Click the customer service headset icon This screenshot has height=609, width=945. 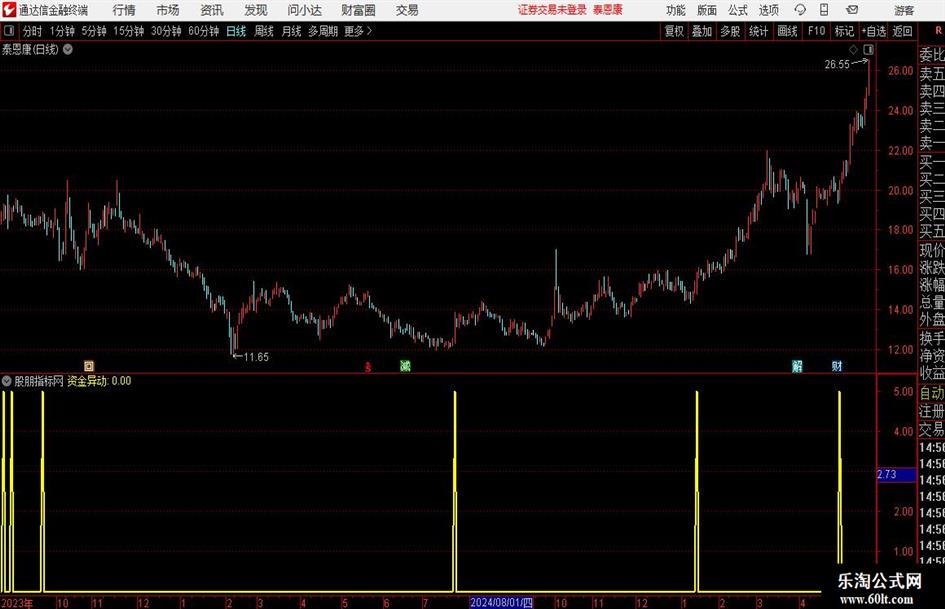click(x=800, y=10)
